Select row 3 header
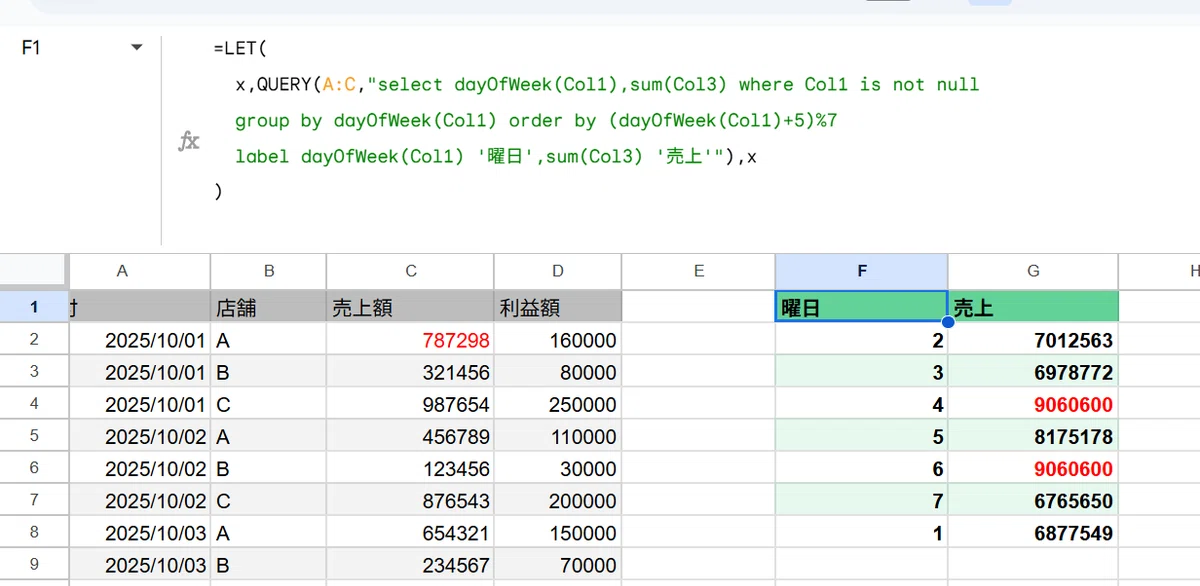This screenshot has width=1200, height=586. point(33,372)
